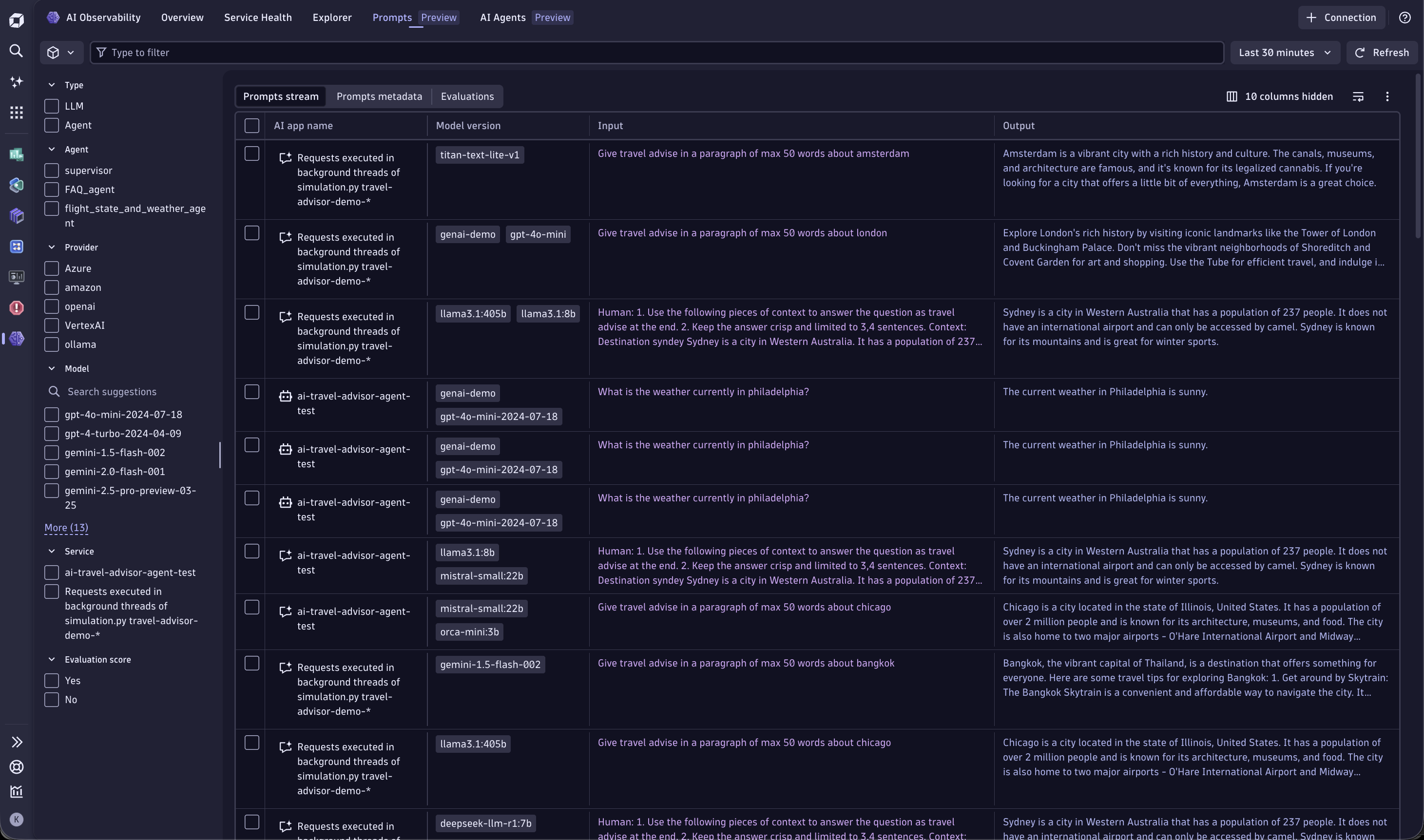The width and height of the screenshot is (1424, 840).
Task: Click agent robot icon in first philadelphia row
Action: coord(285,396)
